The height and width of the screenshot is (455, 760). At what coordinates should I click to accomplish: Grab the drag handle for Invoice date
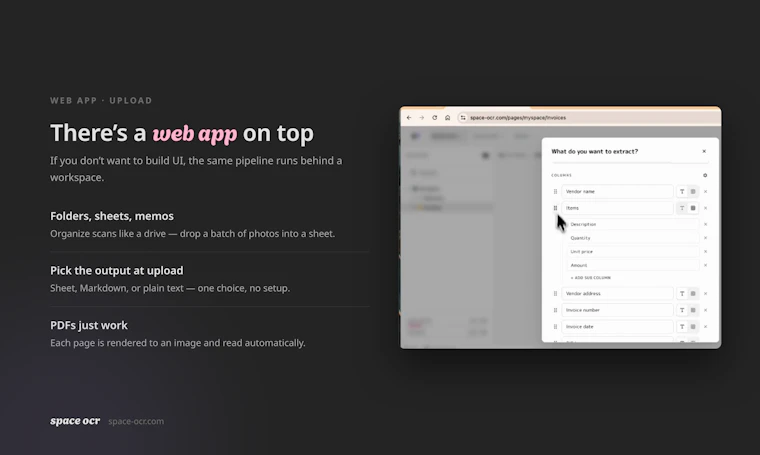click(555, 327)
